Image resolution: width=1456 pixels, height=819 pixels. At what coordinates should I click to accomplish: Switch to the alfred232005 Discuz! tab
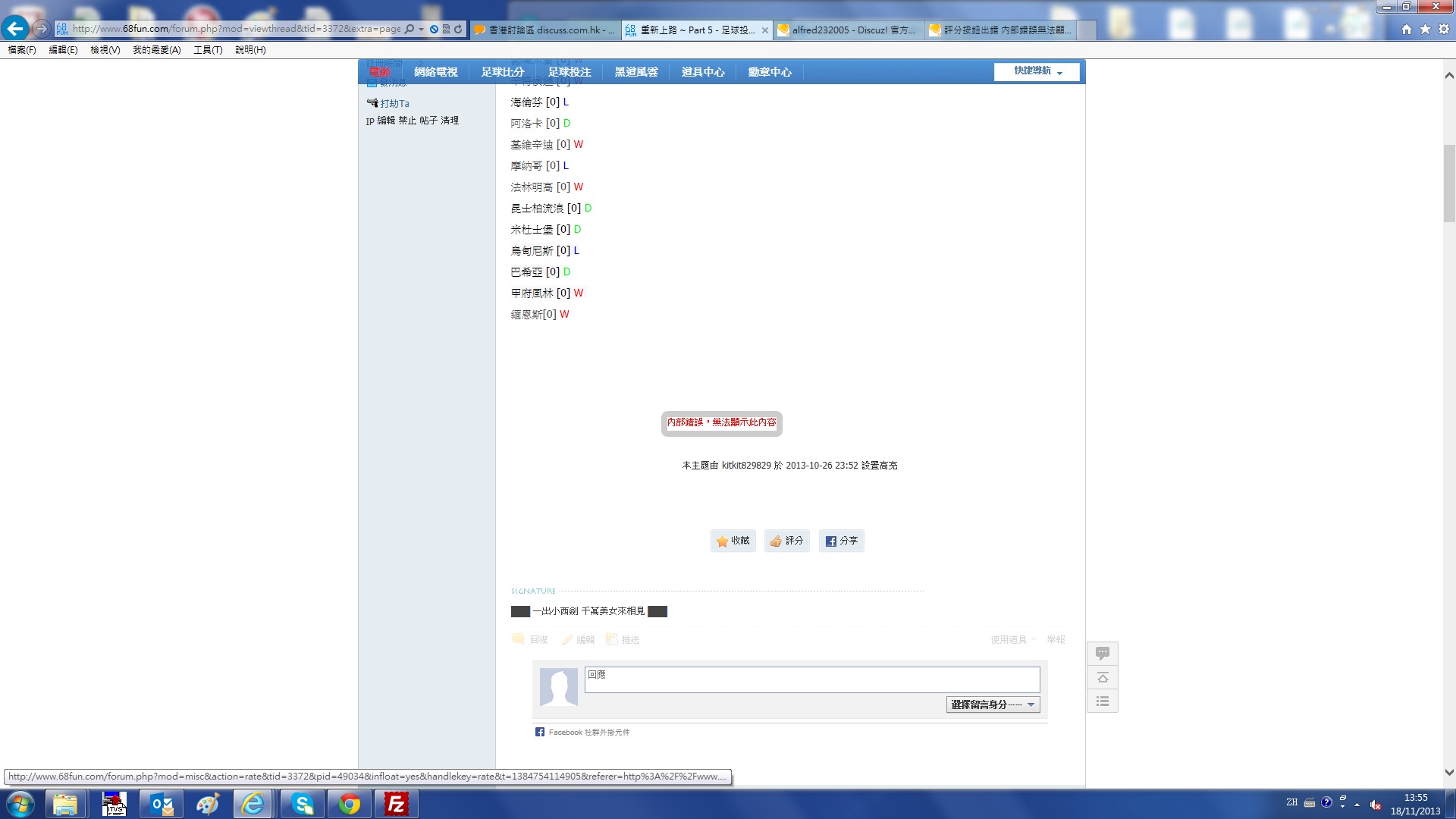pyautogui.click(x=848, y=30)
